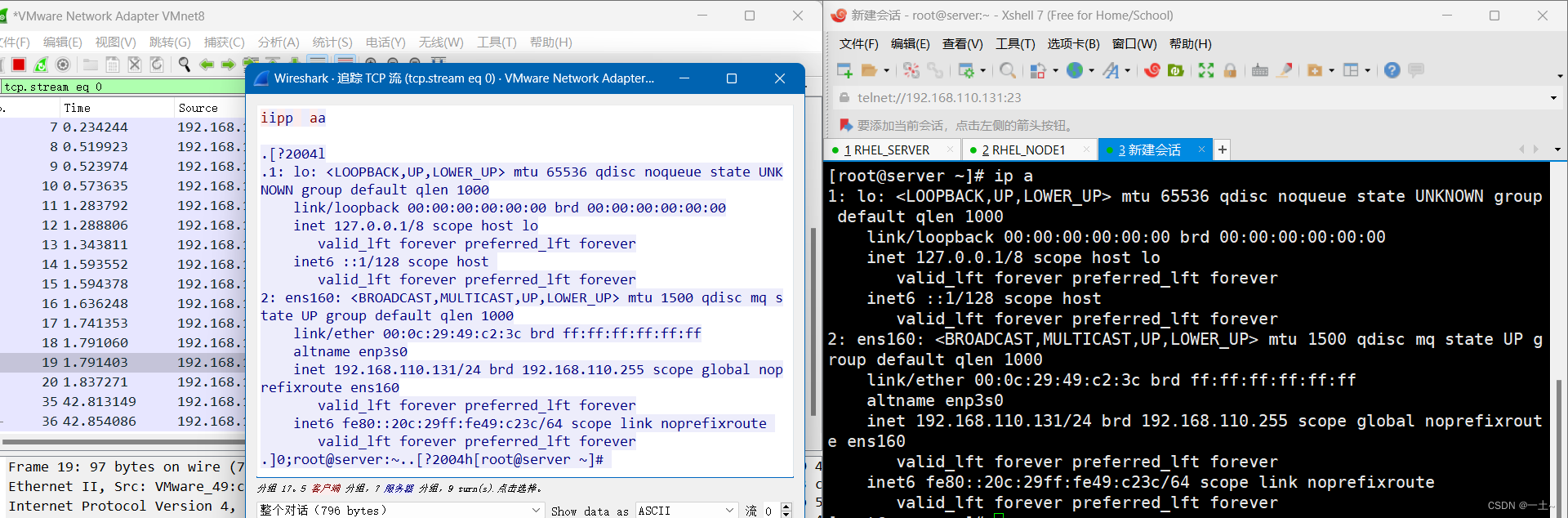
Task: Switch to the RHEL_NODE1 session tab
Action: tap(1022, 150)
